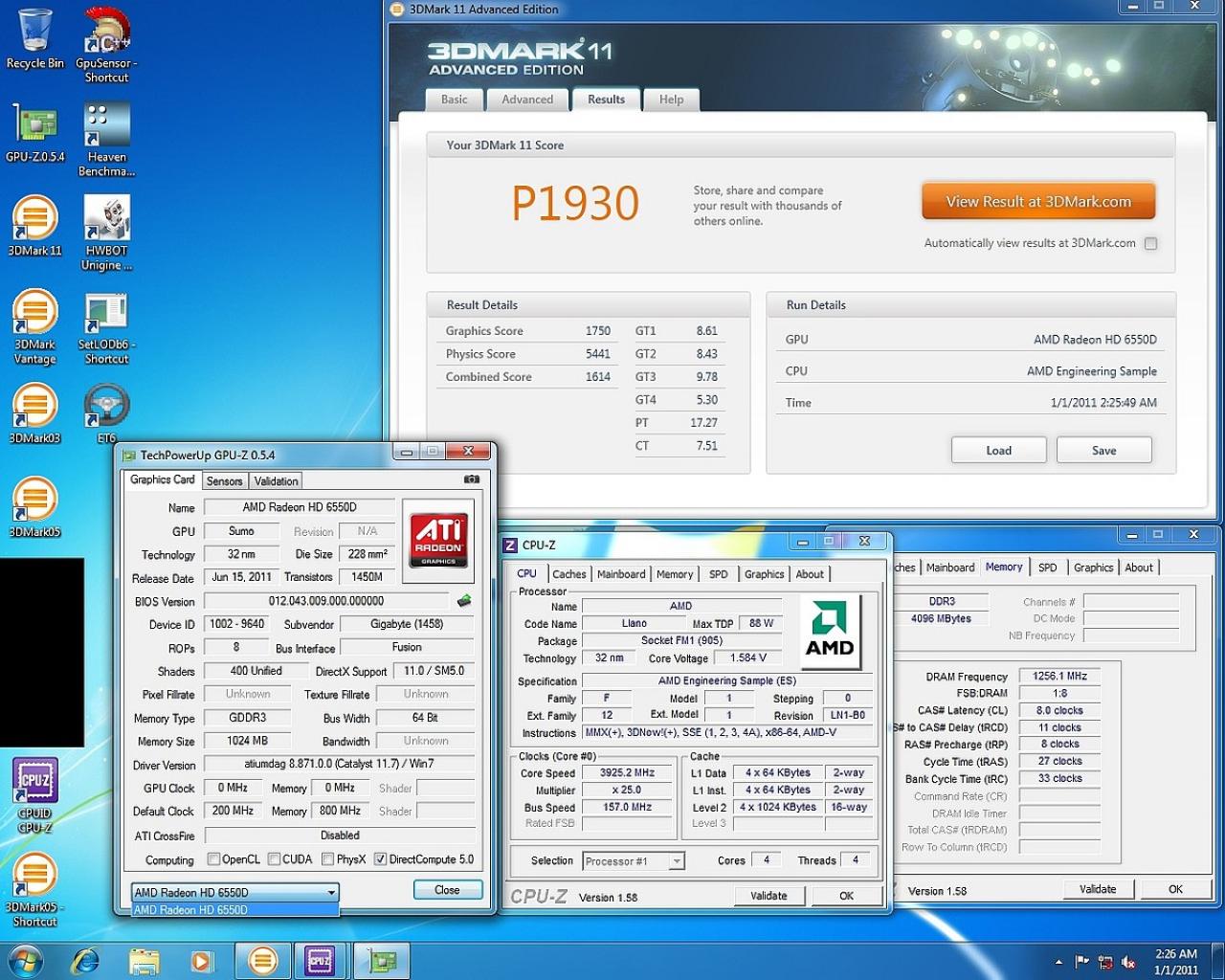Toggle the DirectCompute 5.0 checkbox
This screenshot has width=1225, height=980.
(x=380, y=859)
